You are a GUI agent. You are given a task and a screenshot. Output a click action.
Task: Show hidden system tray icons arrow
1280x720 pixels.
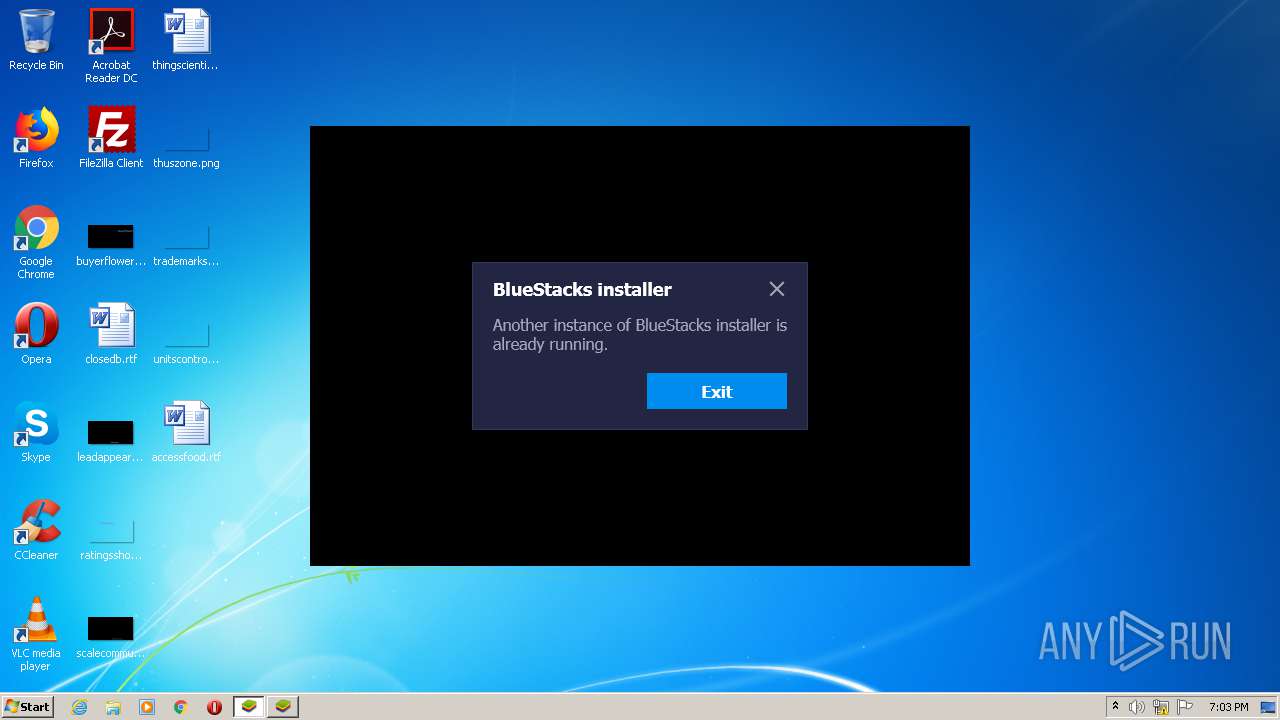coord(1115,707)
